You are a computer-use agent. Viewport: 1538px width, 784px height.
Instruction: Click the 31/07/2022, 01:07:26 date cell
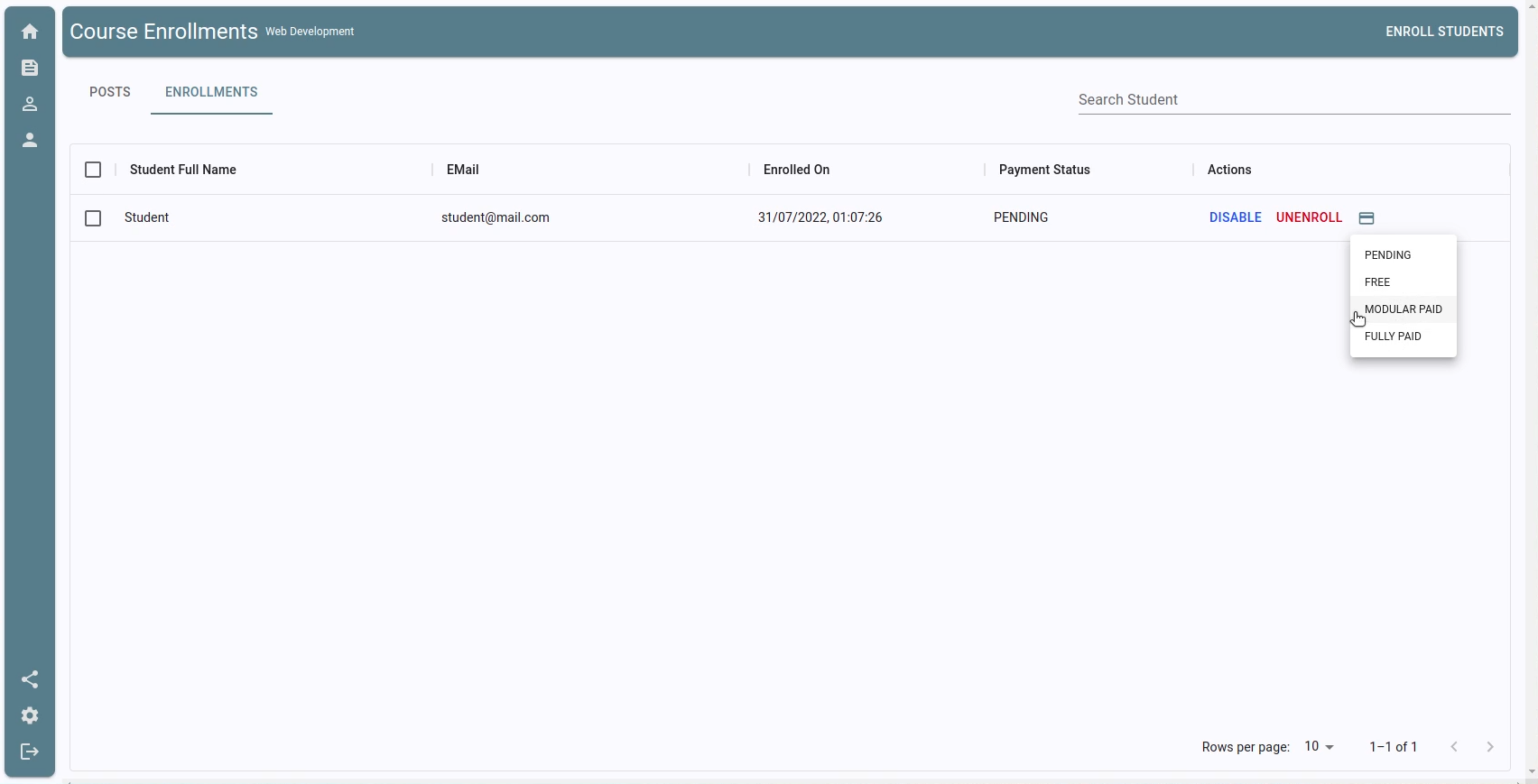pyautogui.click(x=820, y=217)
